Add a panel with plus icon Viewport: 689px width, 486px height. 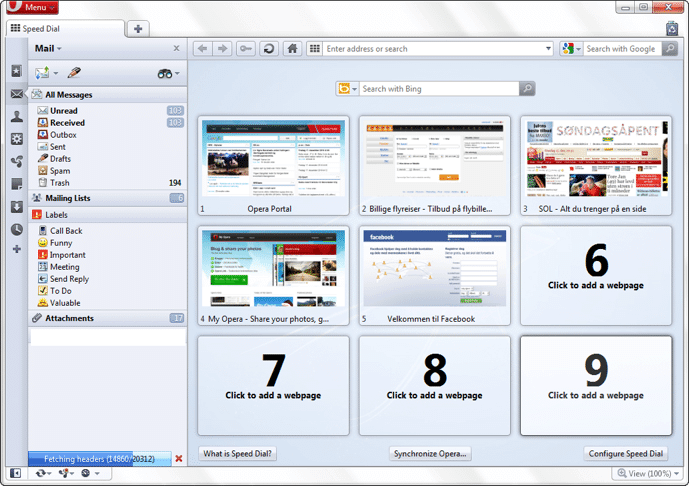(17, 249)
